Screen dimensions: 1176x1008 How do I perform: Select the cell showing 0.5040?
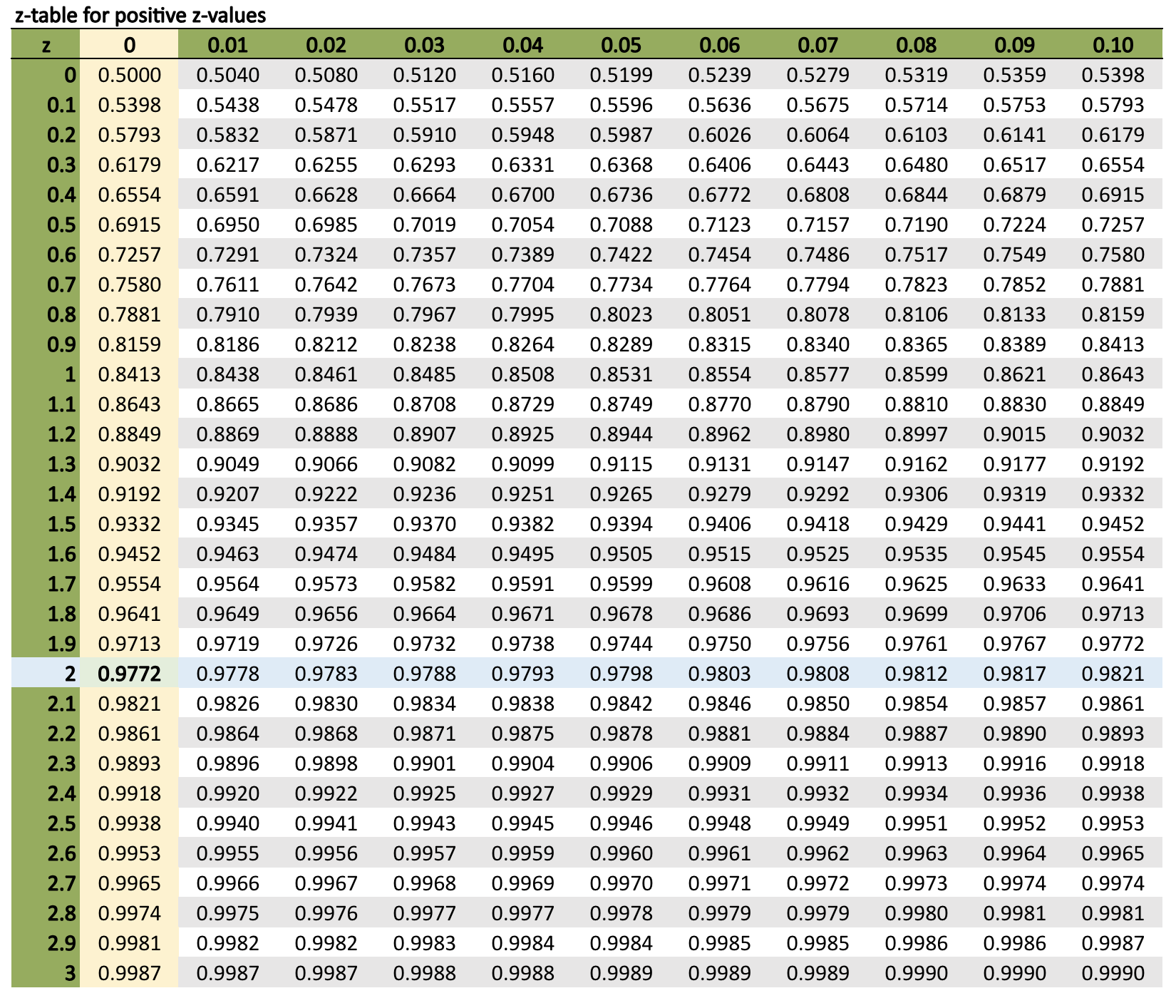pyautogui.click(x=227, y=75)
